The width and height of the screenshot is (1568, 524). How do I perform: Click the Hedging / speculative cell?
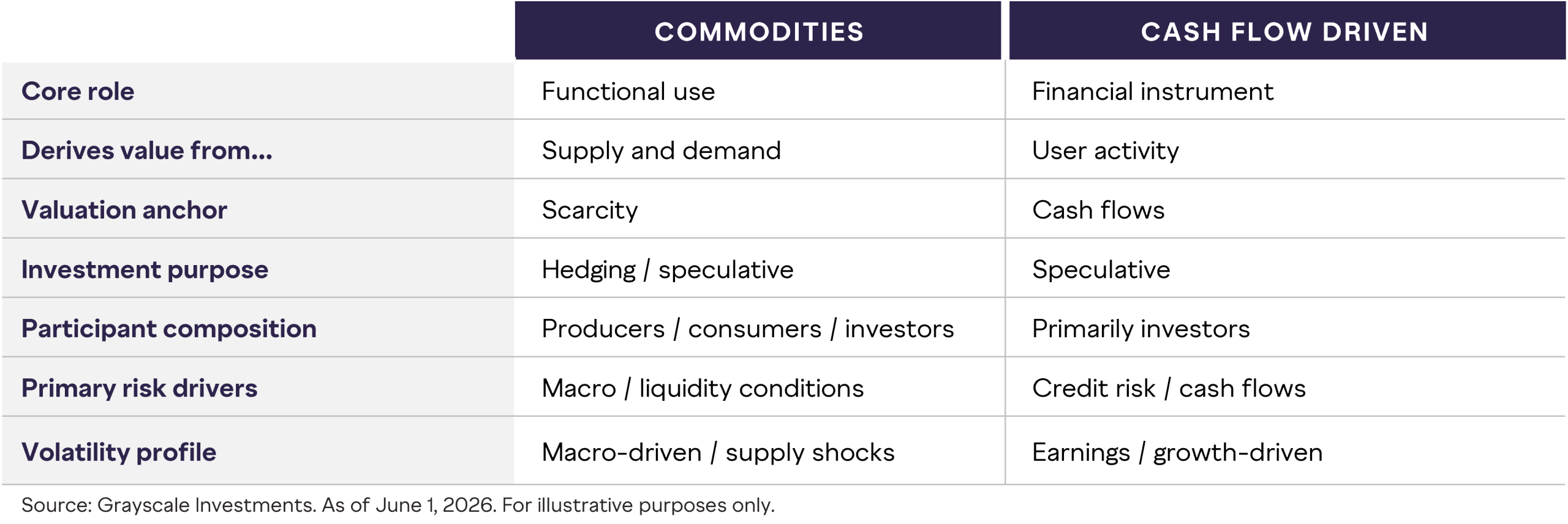668,270
